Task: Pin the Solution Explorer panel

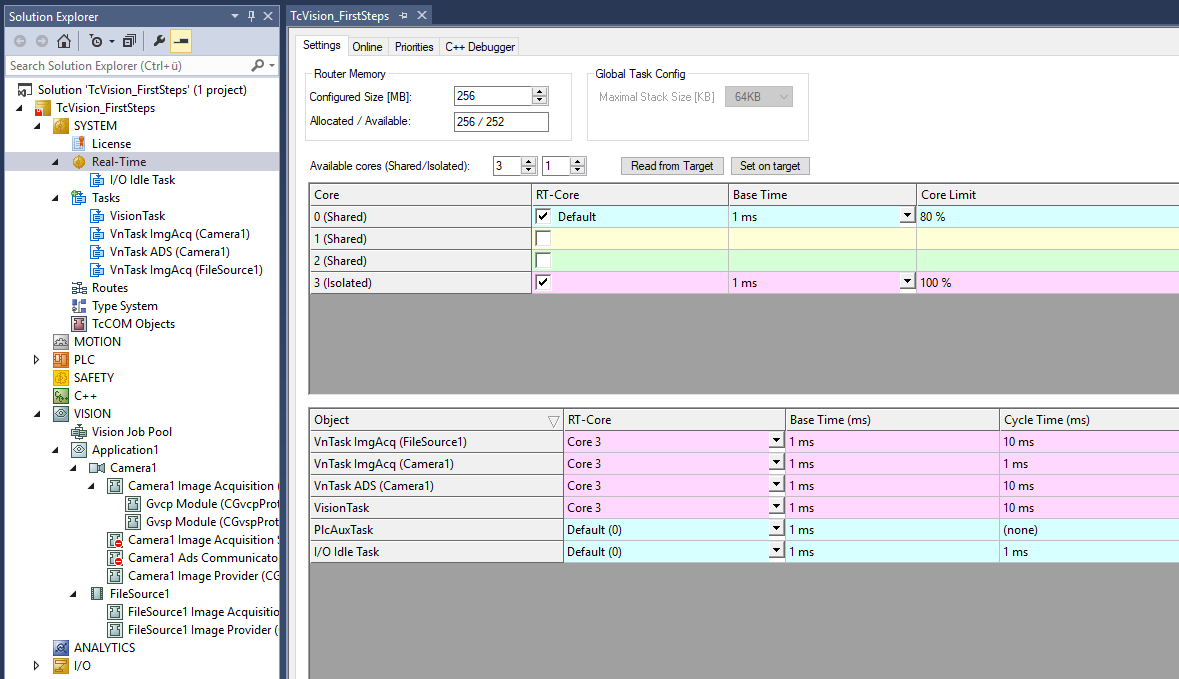Action: (251, 16)
